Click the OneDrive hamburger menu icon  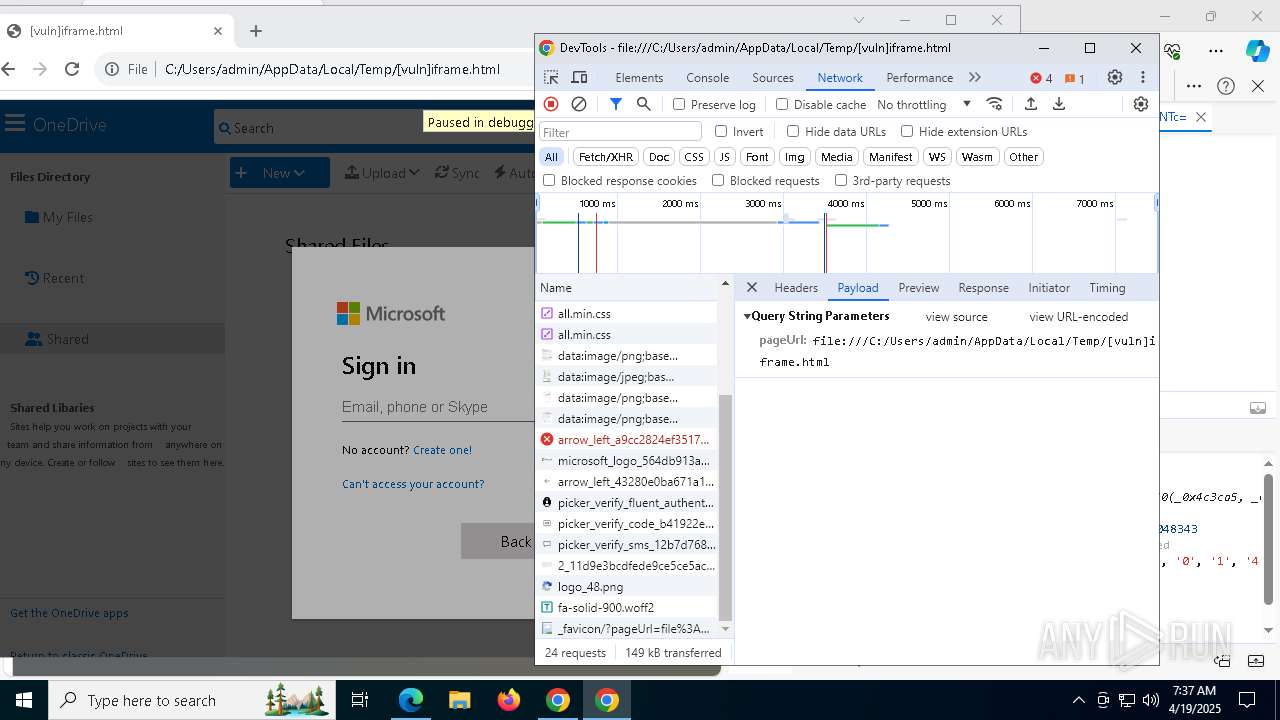click(x=15, y=124)
